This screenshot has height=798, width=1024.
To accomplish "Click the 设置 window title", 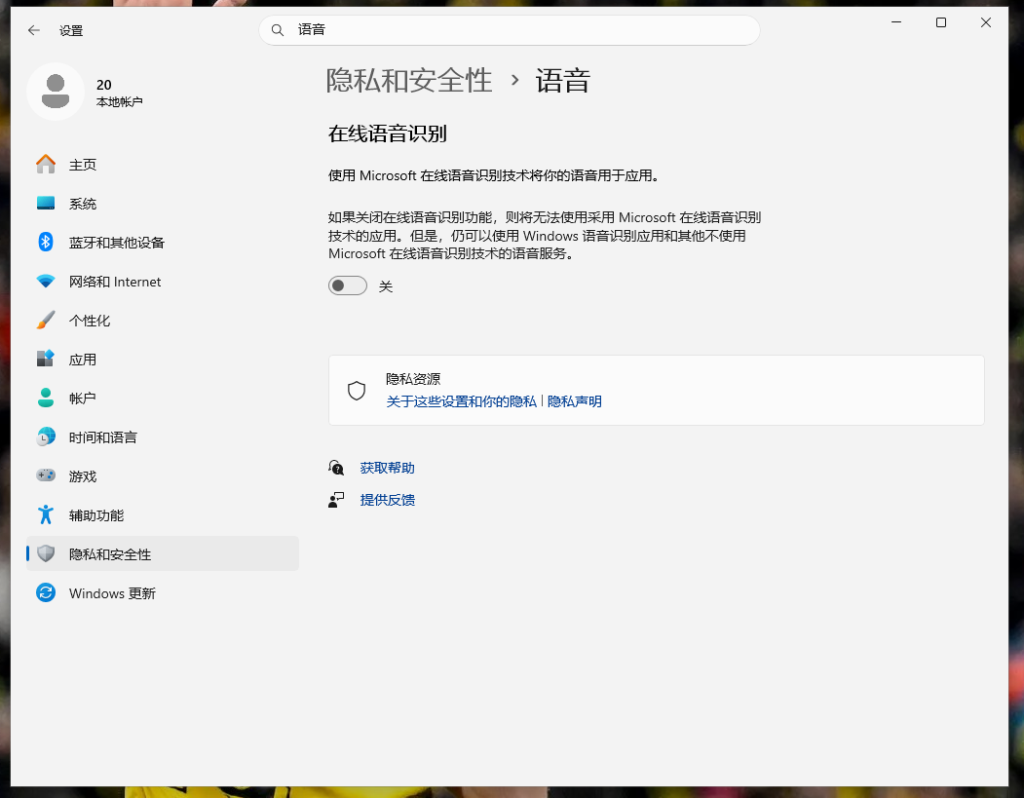I will tap(71, 31).
